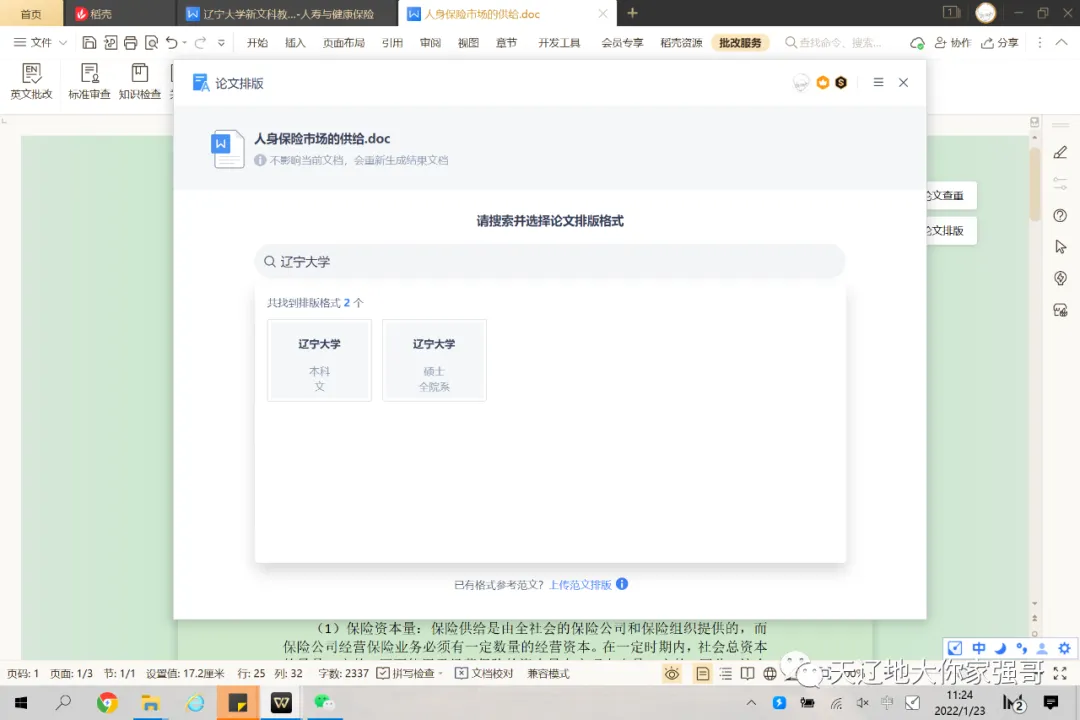Open the dialog hamburger menu
Screen dimensions: 1080x720
click(878, 83)
